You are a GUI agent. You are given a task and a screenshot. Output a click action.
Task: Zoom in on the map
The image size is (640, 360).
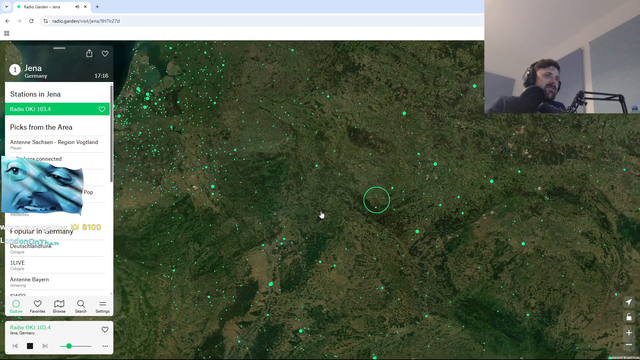pyautogui.click(x=629, y=333)
